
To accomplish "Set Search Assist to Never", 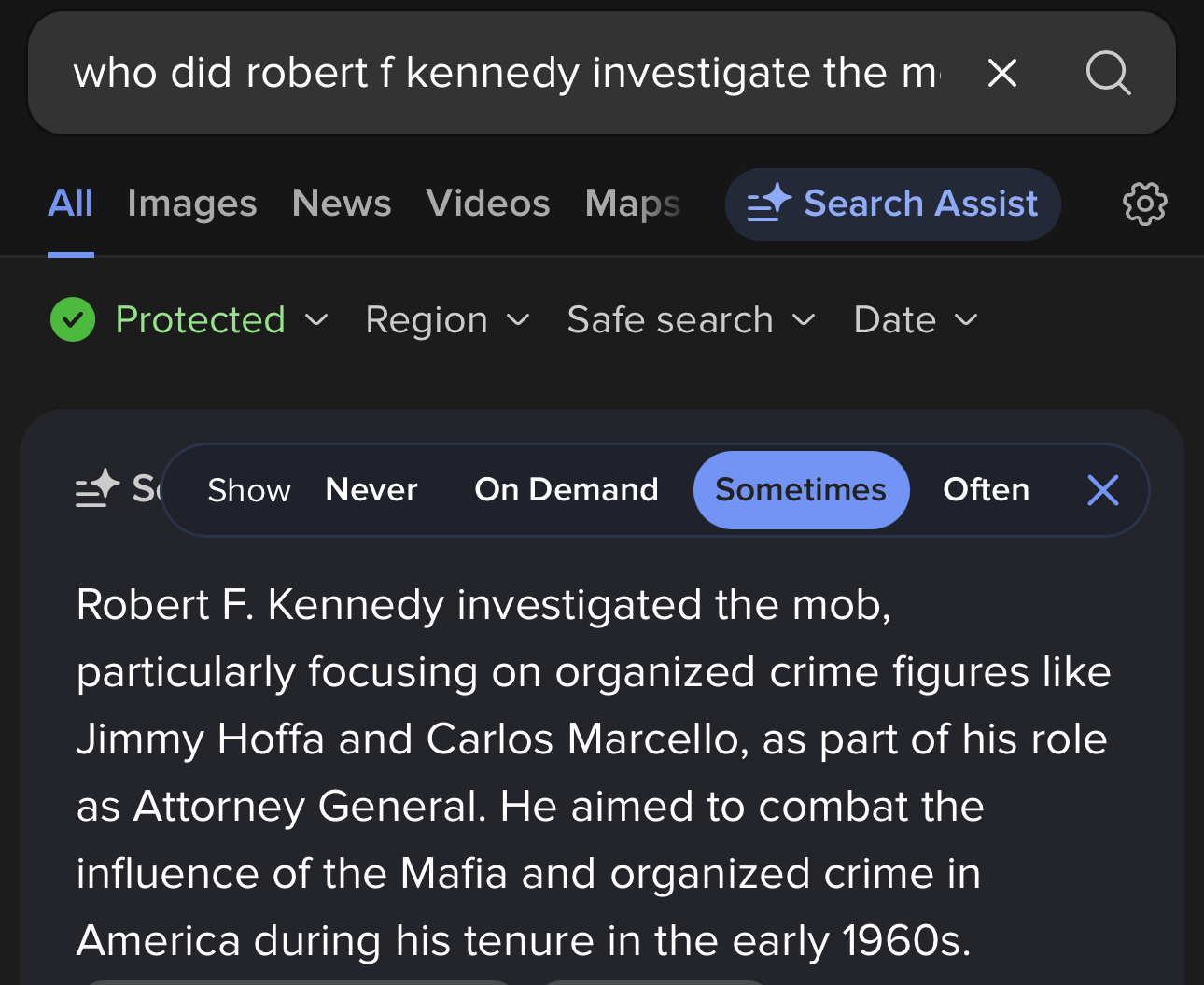I will point(371,490).
